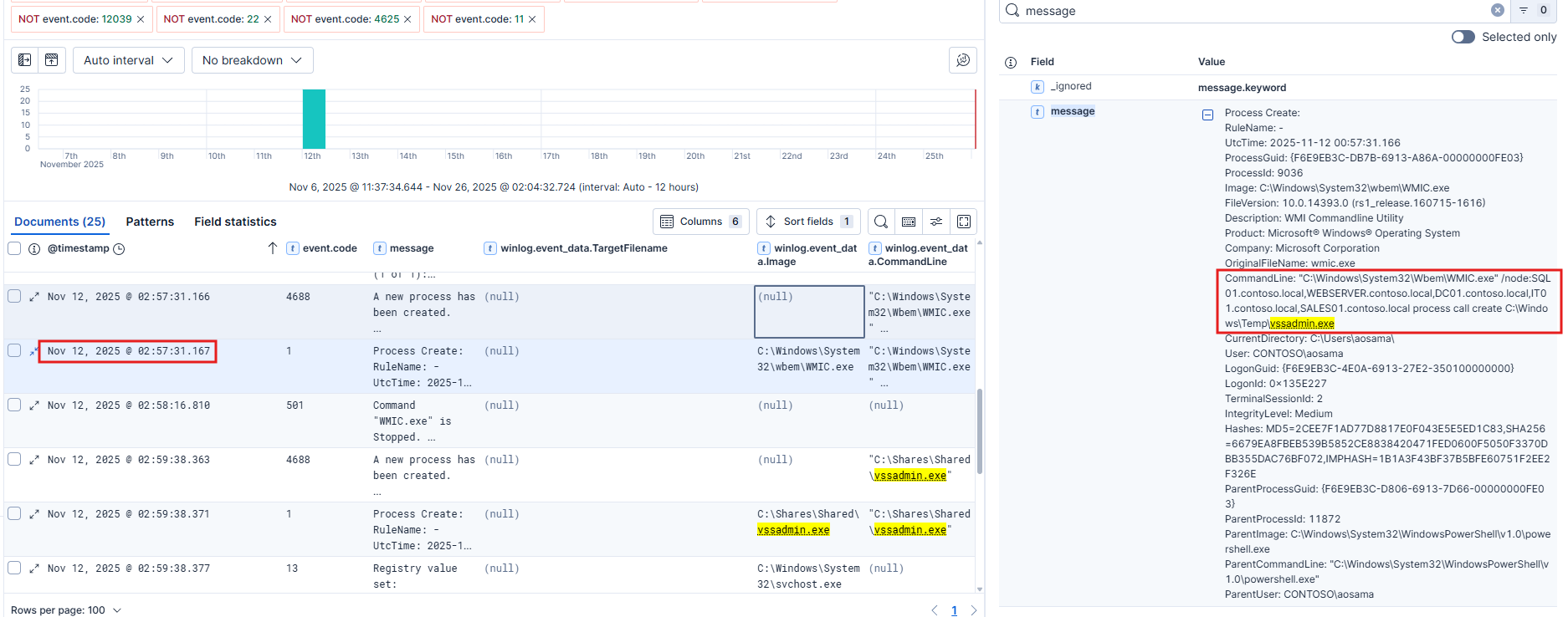
Task: Select the 02:59:38.363 row checkbox
Action: pos(14,459)
